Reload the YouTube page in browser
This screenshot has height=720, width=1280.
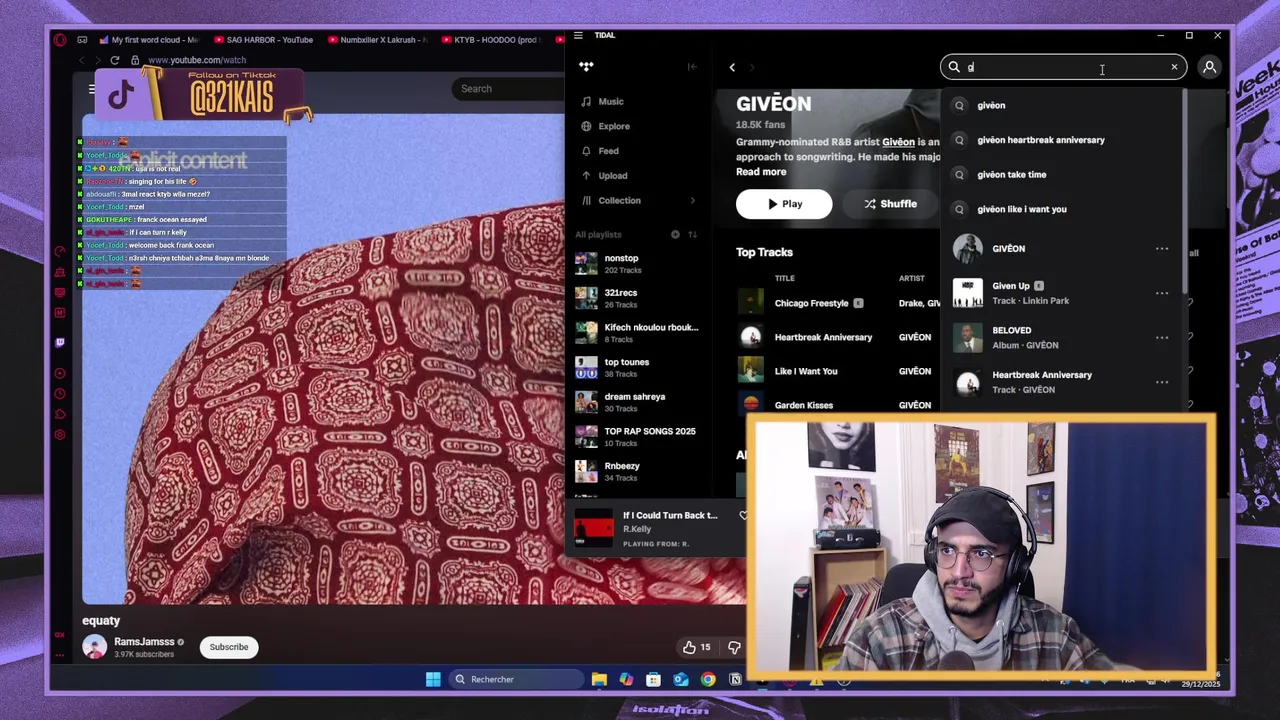click(115, 60)
